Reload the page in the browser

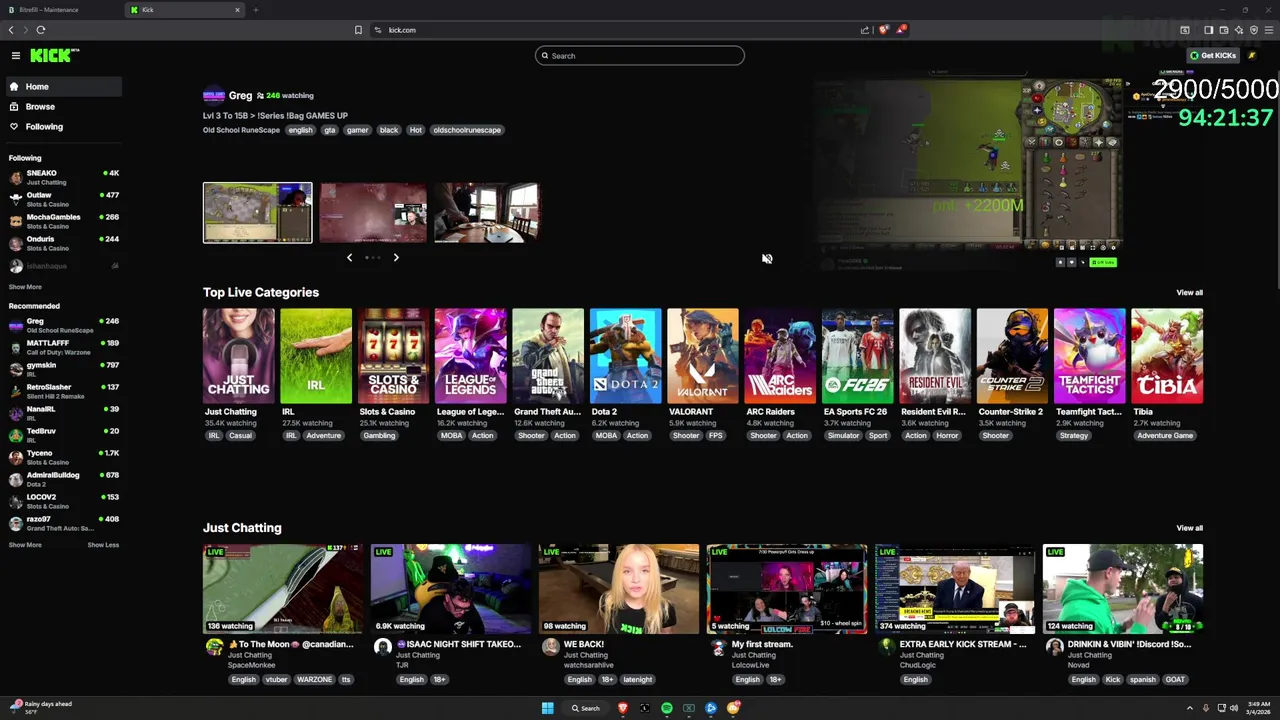tap(41, 30)
